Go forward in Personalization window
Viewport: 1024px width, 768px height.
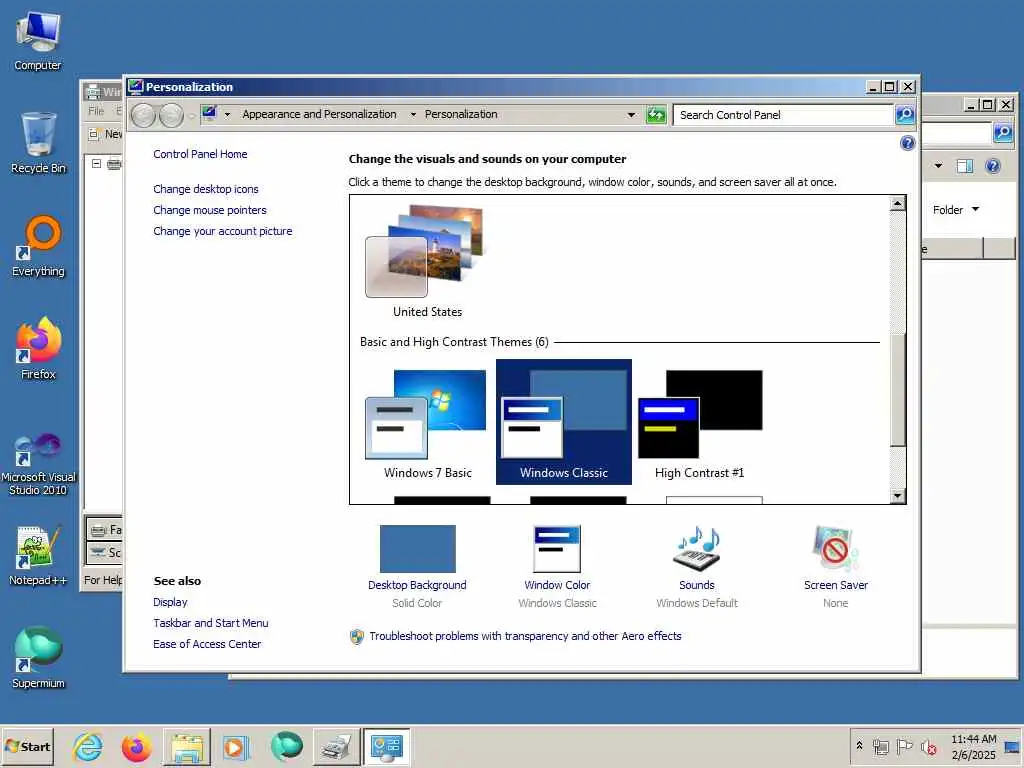(171, 116)
